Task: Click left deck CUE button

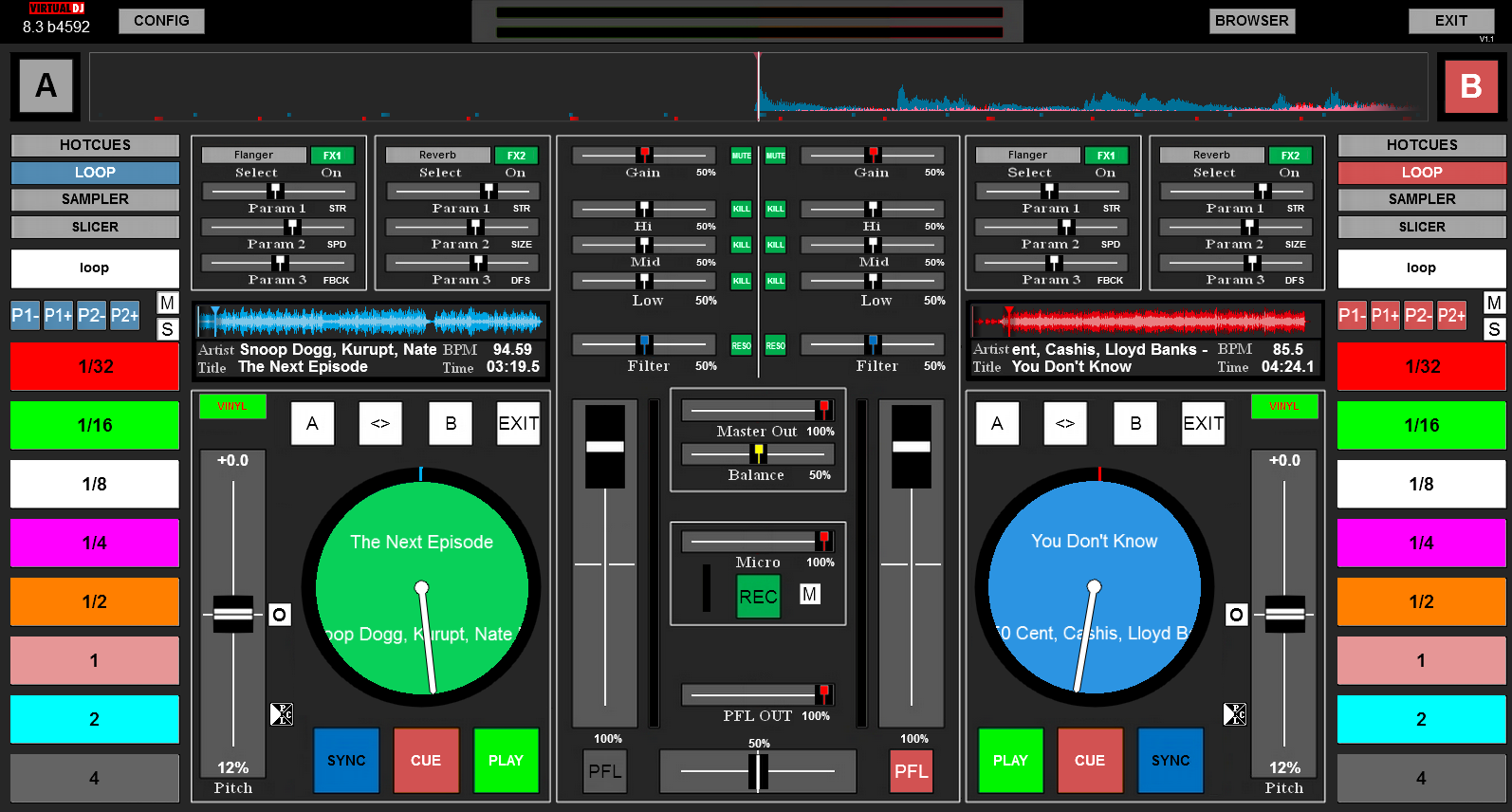Action: tap(426, 761)
